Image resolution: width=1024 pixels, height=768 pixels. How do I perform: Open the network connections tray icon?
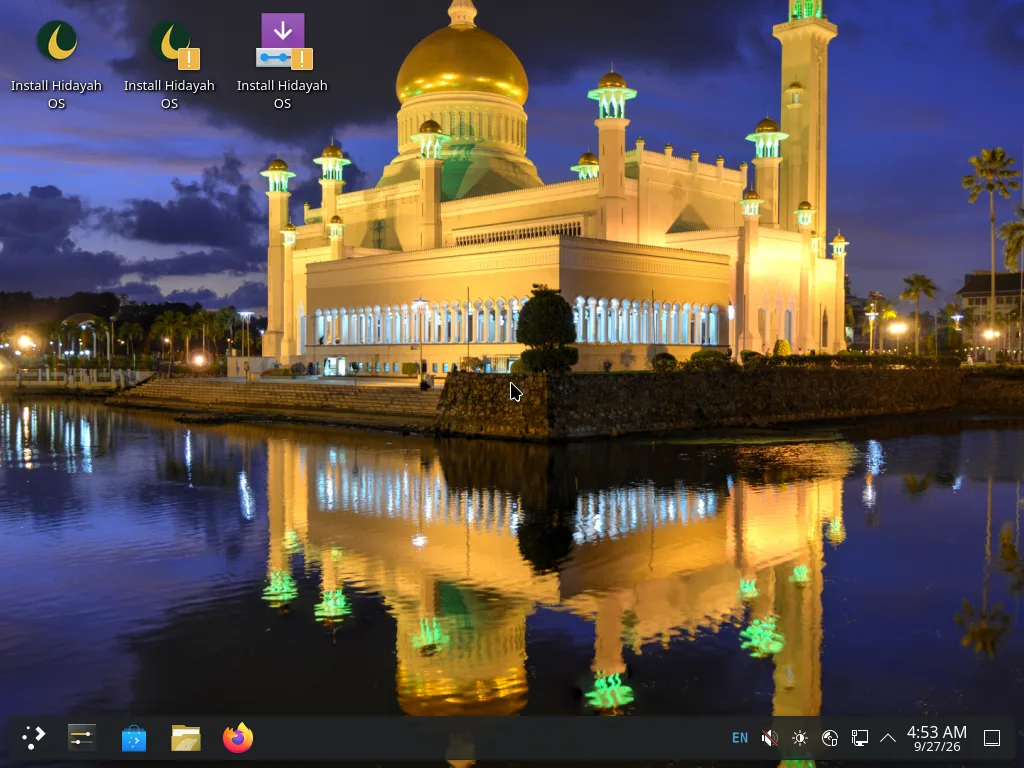(x=859, y=738)
